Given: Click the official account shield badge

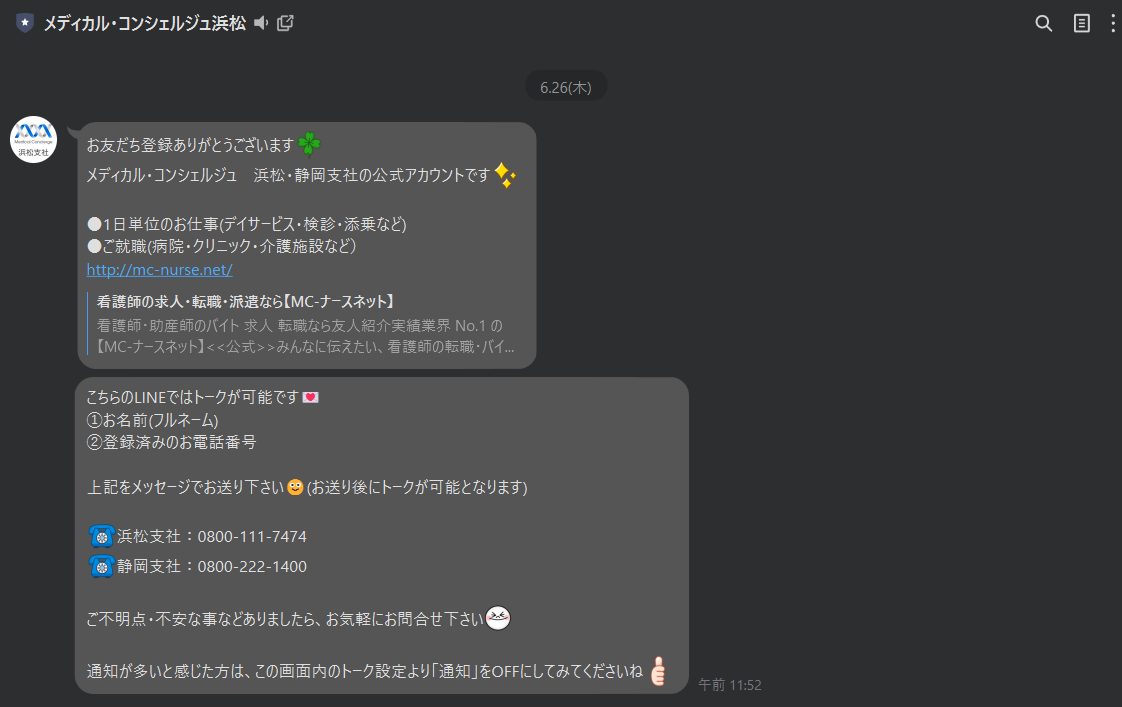Looking at the screenshot, I should click(25, 23).
